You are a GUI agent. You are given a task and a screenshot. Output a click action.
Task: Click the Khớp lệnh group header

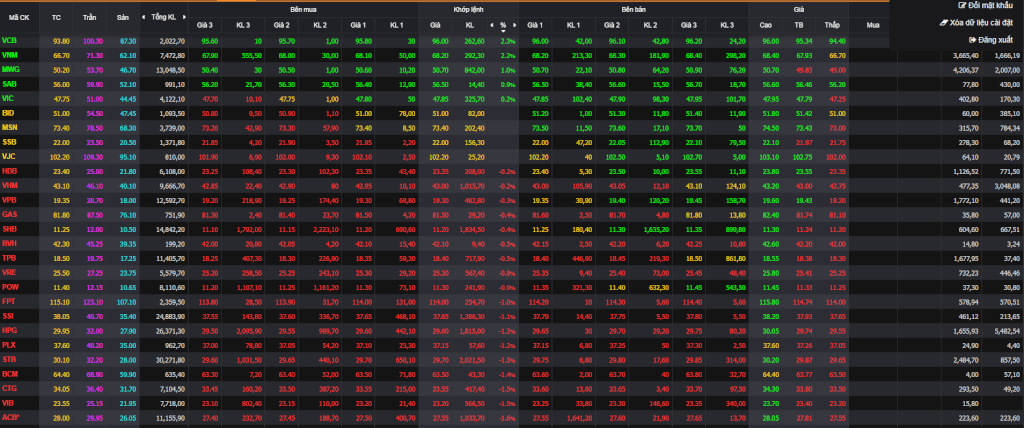tap(468, 10)
